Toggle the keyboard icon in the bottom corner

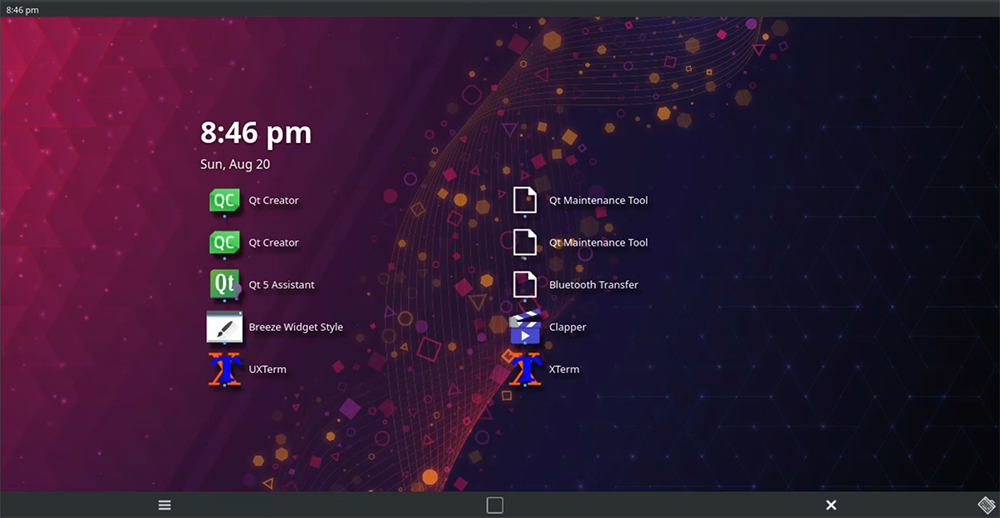[985, 505]
